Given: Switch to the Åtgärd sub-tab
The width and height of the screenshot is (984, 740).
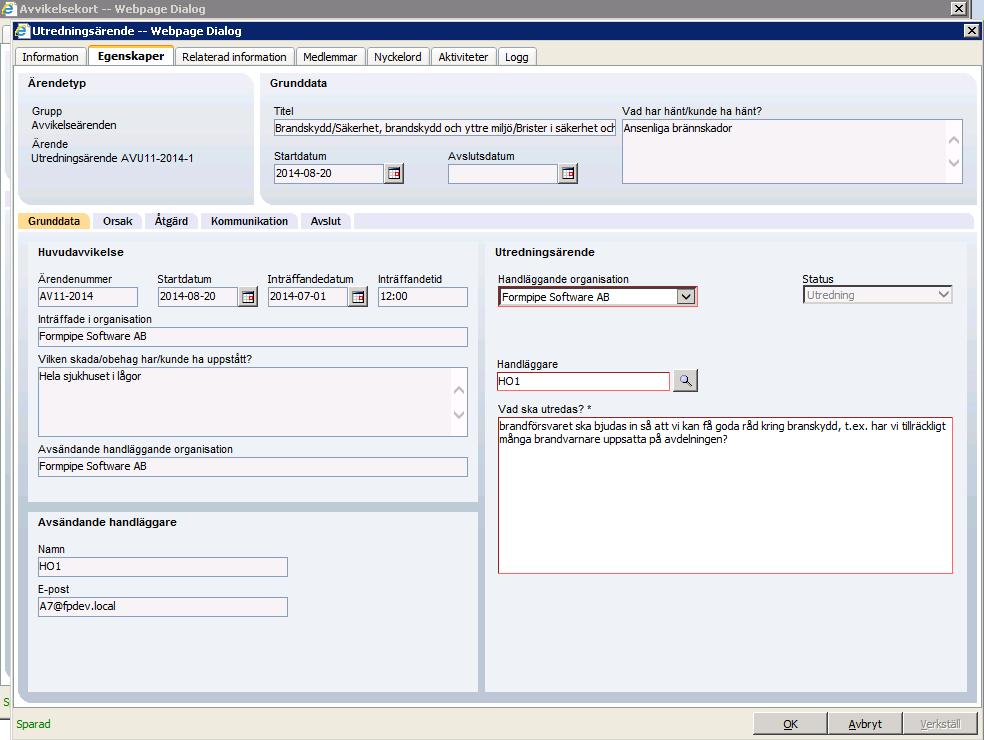Looking at the screenshot, I should [171, 221].
